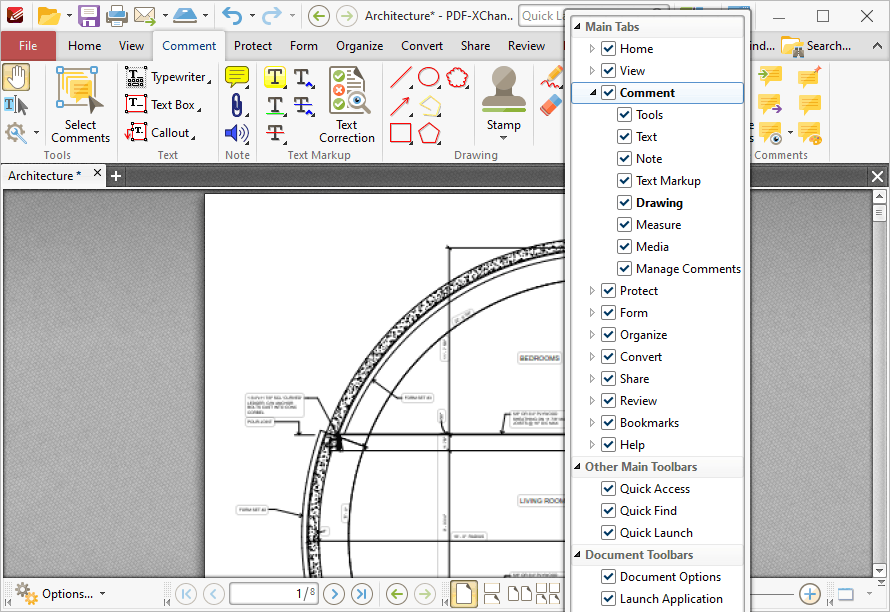Expand the Home tree node
890x612 pixels.
[x=591, y=49]
